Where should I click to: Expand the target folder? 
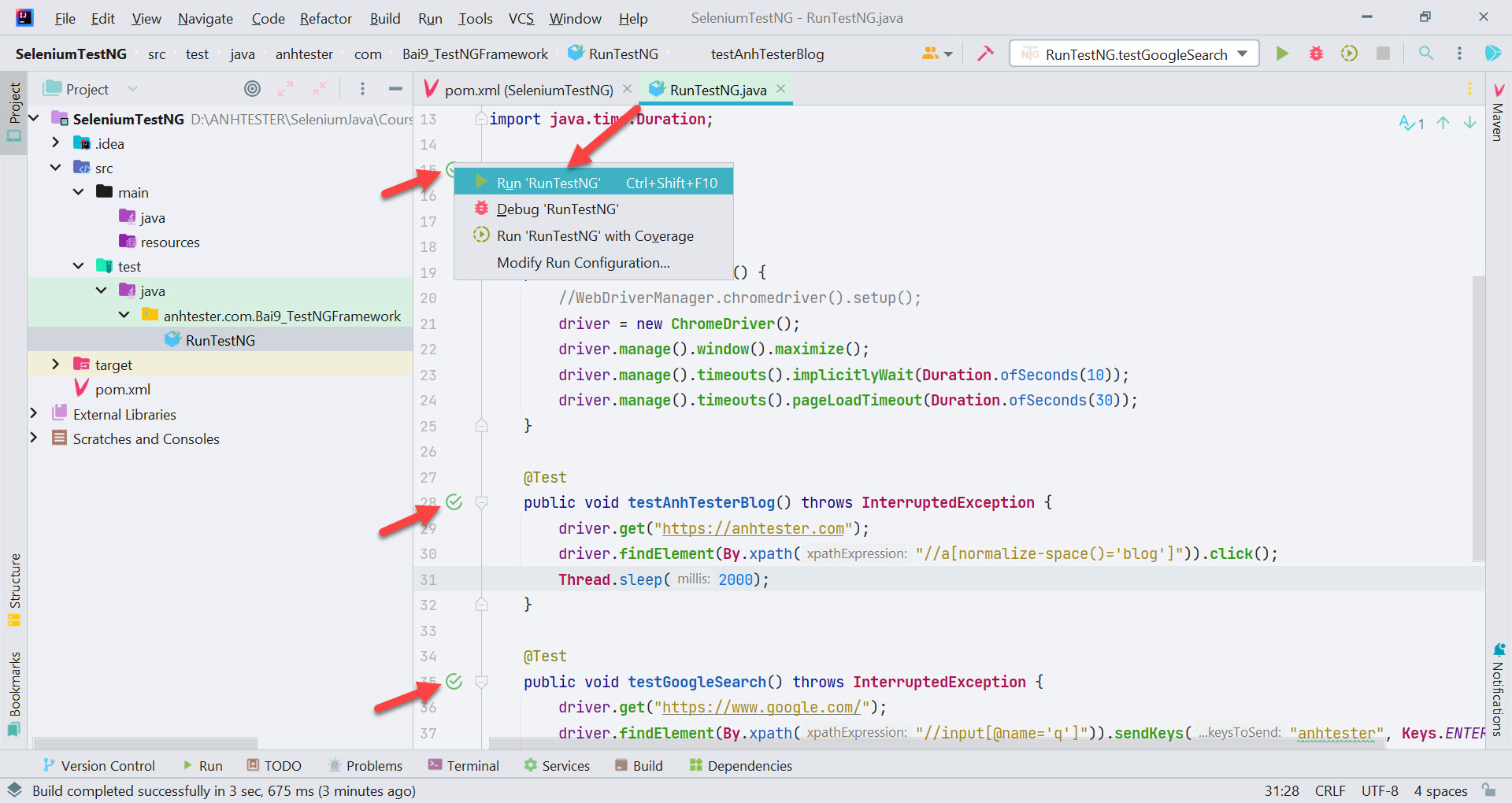tap(55, 364)
